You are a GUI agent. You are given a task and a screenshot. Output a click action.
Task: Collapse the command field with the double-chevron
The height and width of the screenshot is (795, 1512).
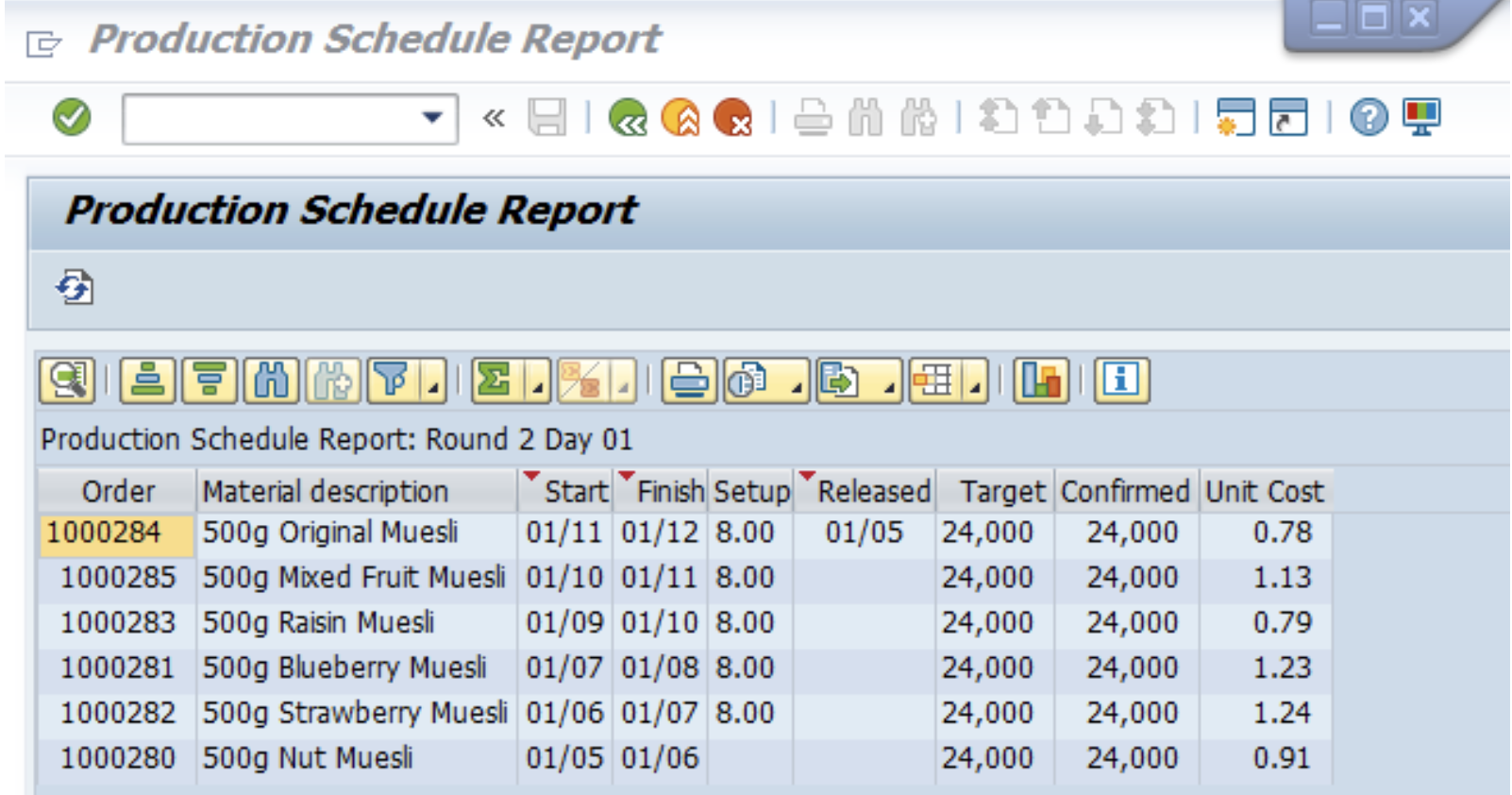[494, 118]
